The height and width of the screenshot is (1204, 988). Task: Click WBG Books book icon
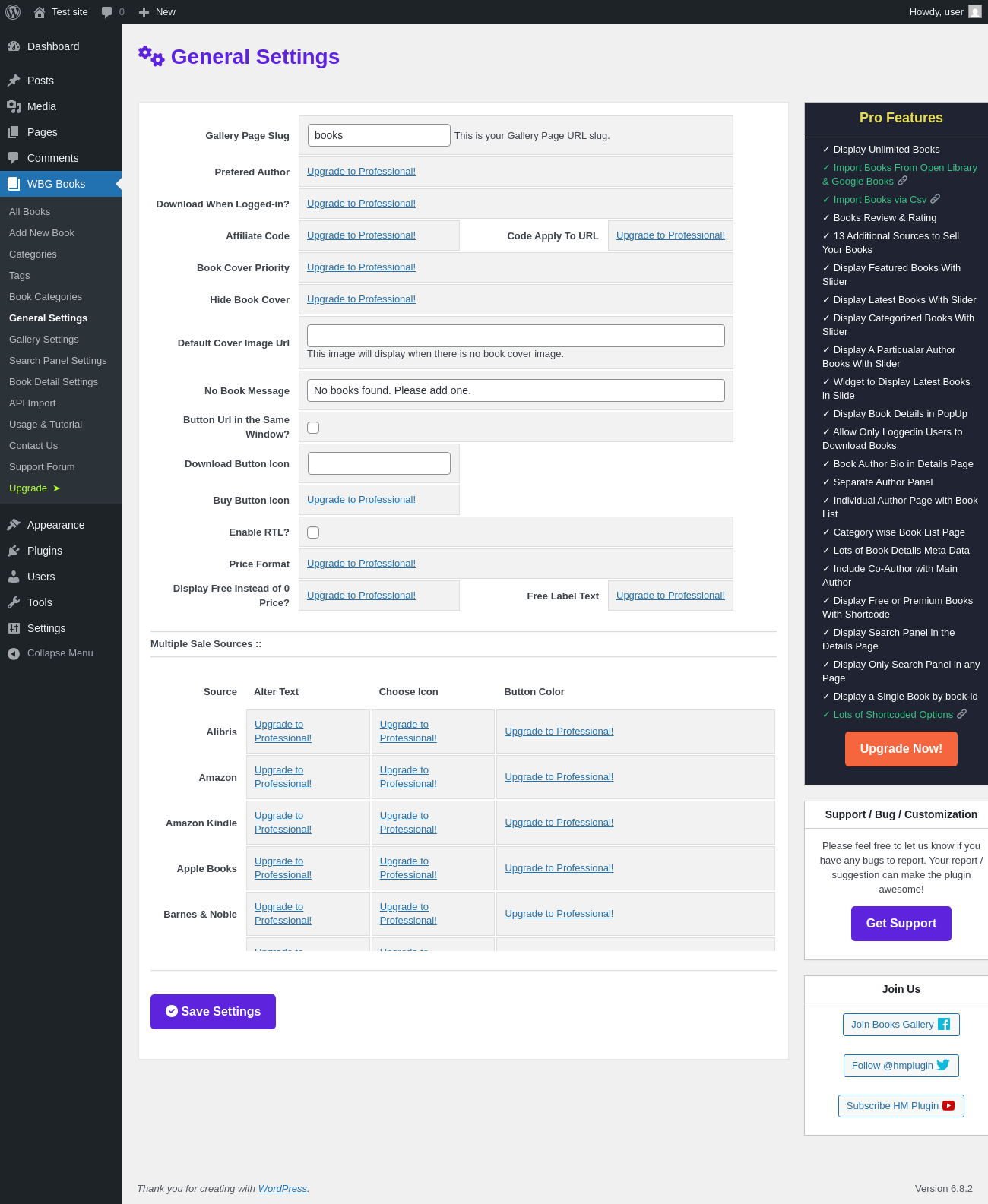point(14,184)
